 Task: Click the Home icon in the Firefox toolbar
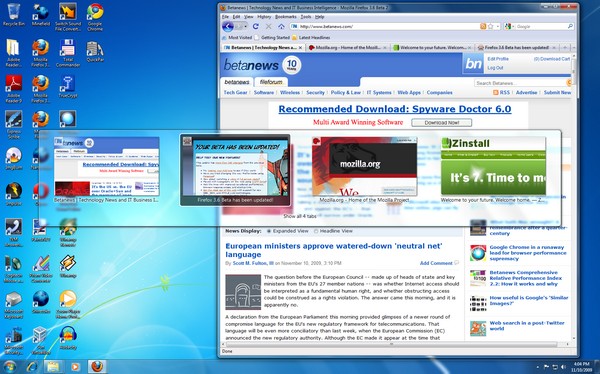coord(281,26)
